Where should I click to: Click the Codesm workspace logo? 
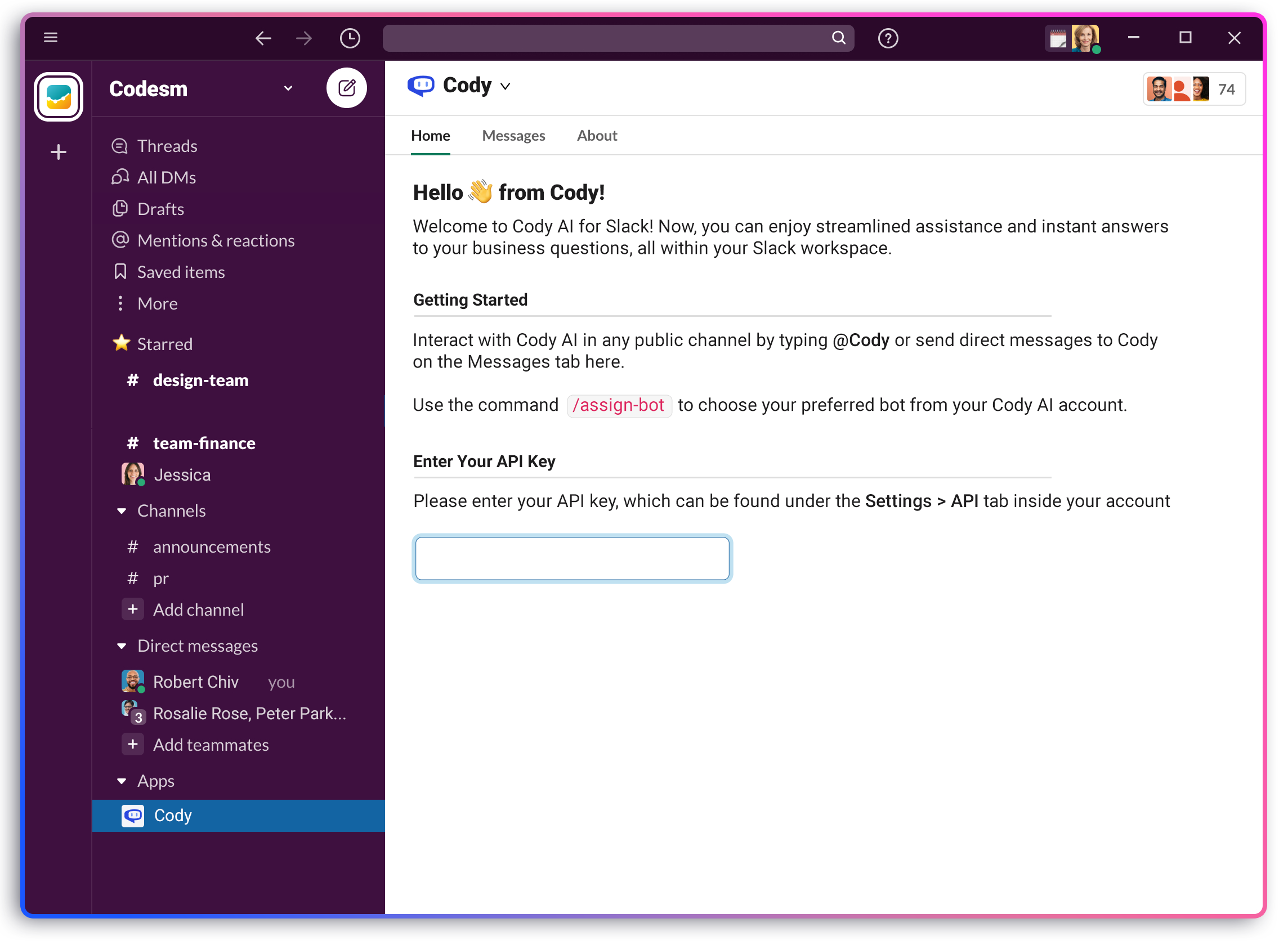(x=58, y=96)
